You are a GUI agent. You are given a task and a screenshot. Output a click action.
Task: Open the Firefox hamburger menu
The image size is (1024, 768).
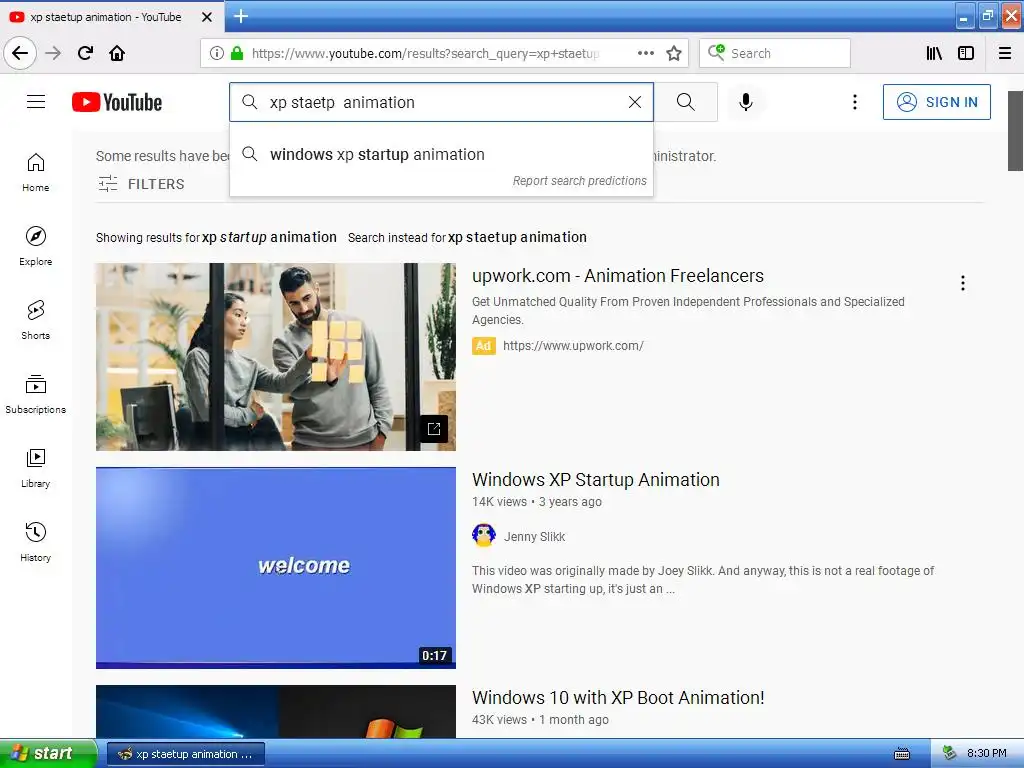1005,53
